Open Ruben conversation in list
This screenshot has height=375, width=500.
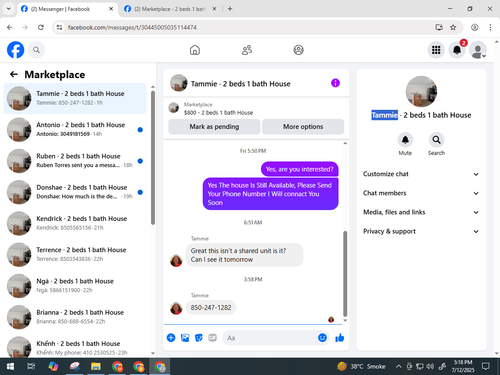pyautogui.click(x=75, y=161)
